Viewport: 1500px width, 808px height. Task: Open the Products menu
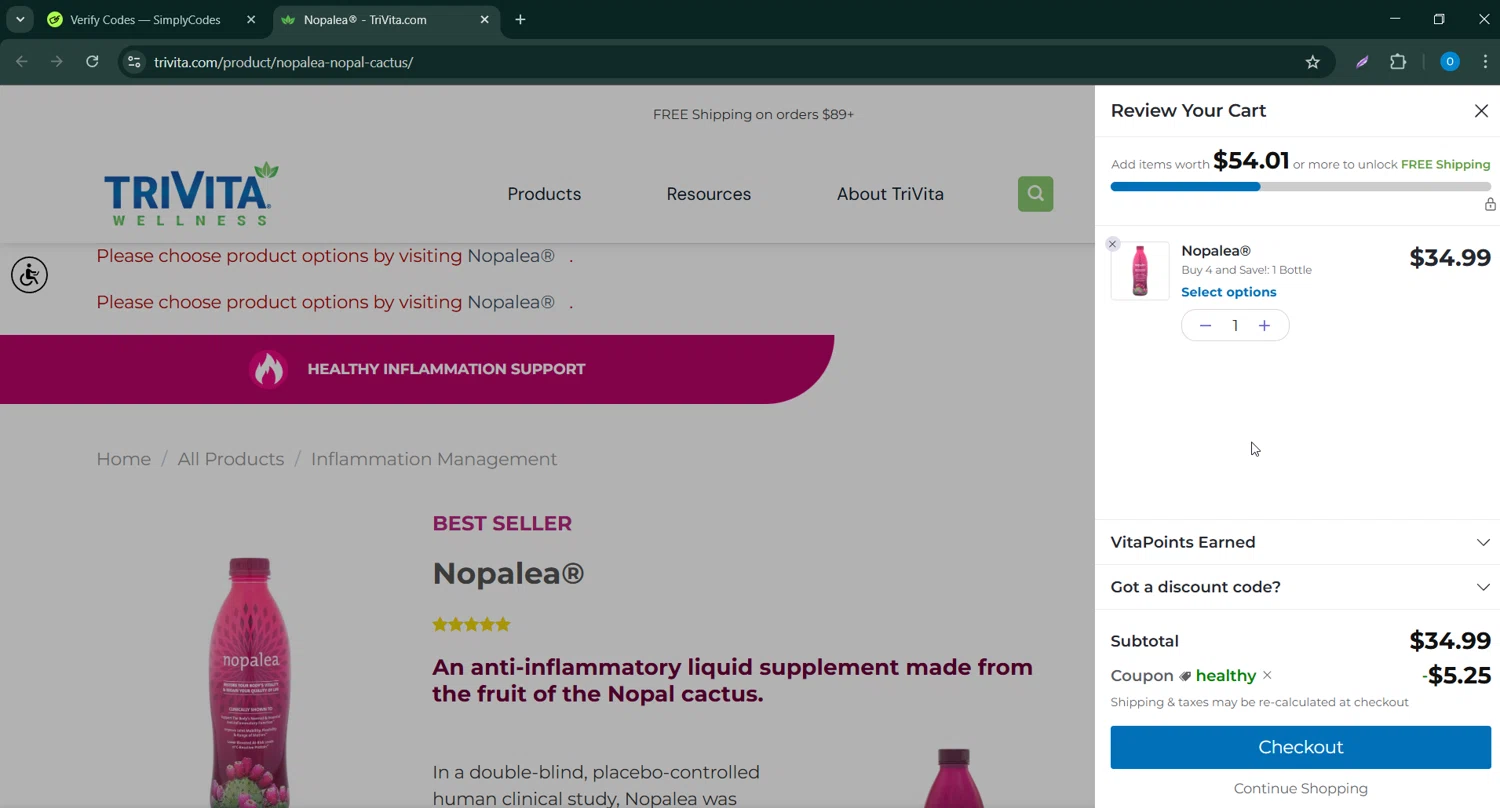click(544, 194)
